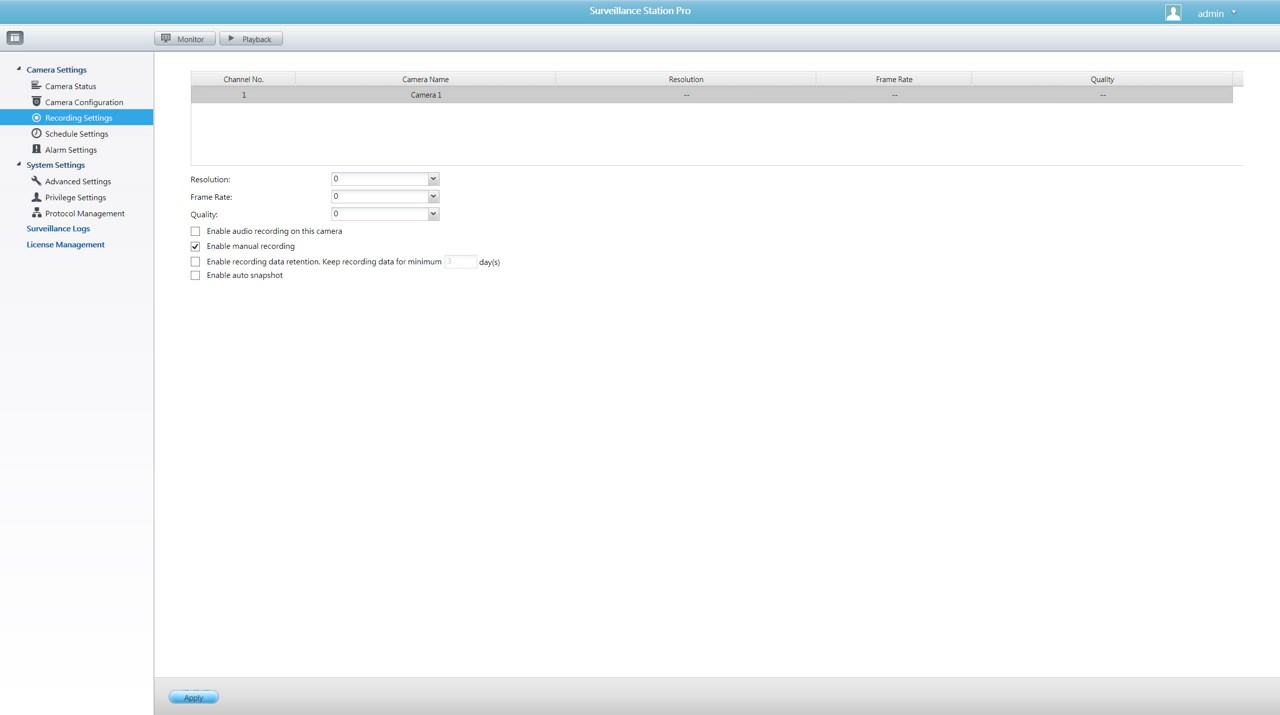
Task: Open Alarm Settings page
Action: [x=70, y=150]
